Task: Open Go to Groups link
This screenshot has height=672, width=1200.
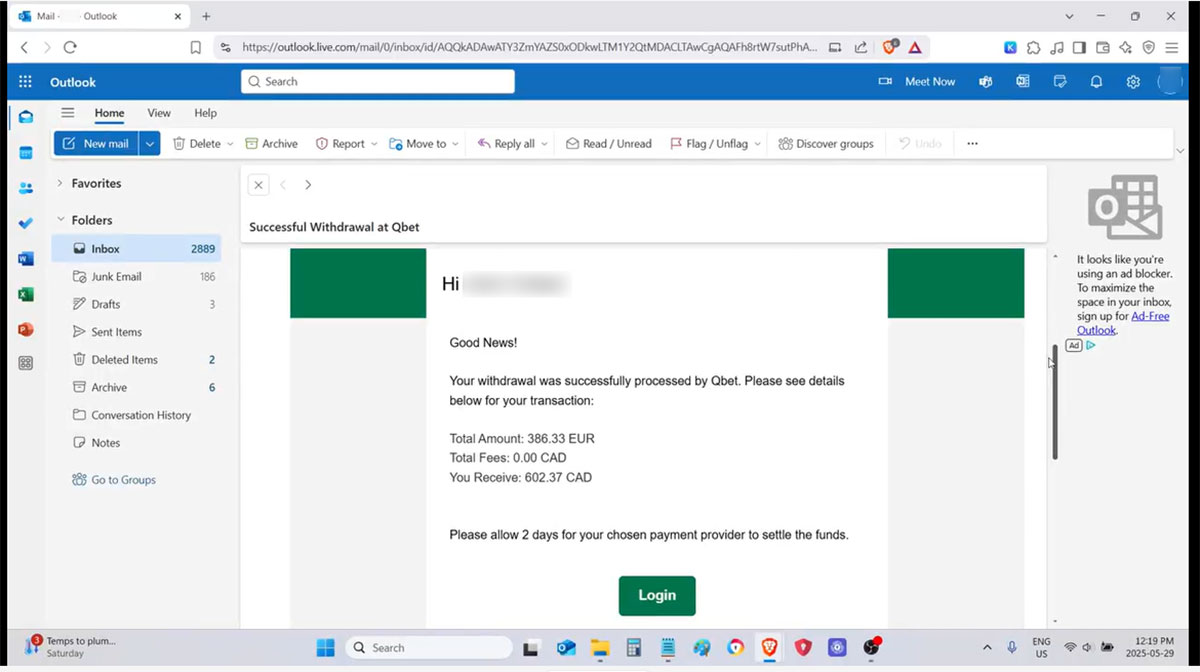Action: click(114, 480)
